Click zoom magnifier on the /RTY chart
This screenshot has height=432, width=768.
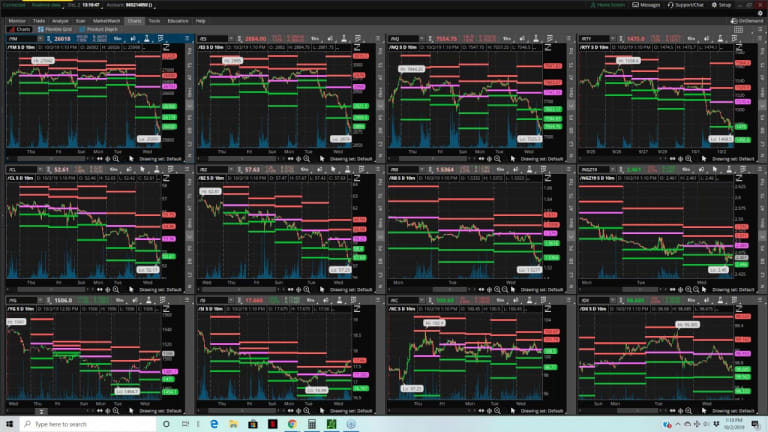click(689, 159)
